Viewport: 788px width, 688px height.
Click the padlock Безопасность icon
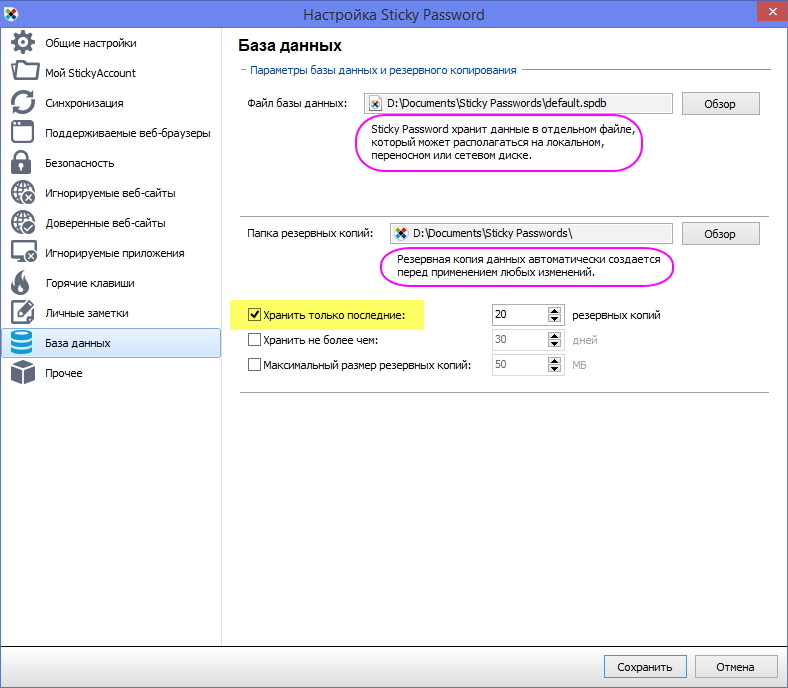21,162
